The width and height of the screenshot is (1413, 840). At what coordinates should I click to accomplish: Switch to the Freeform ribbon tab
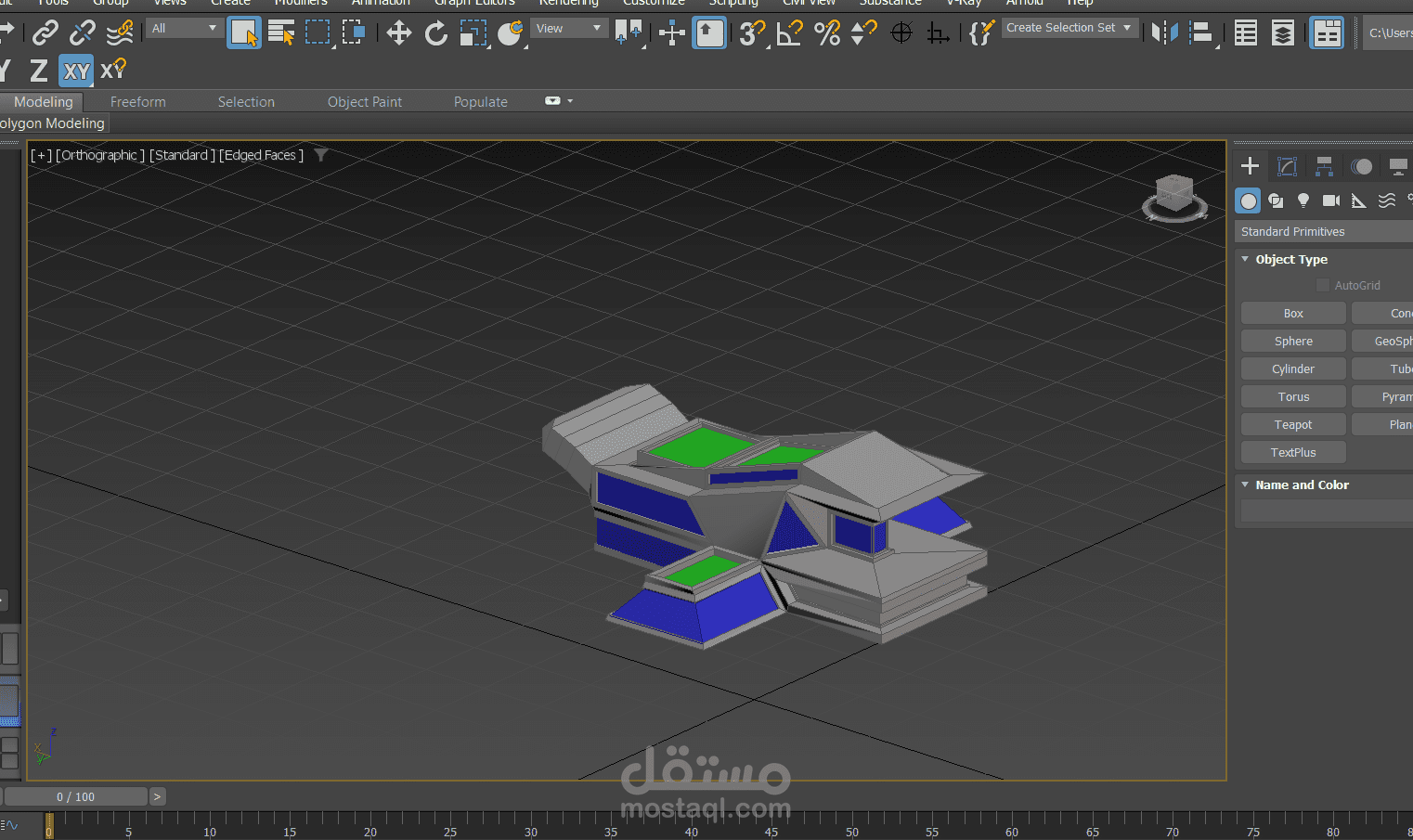coord(137,102)
